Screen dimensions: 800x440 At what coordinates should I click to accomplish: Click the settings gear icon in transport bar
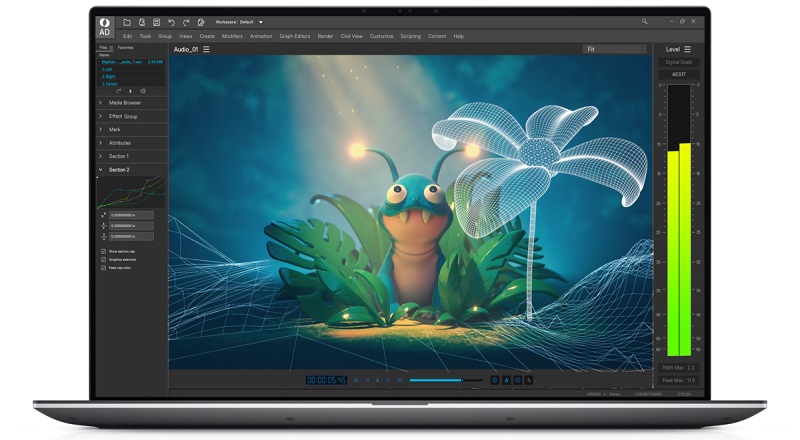coord(494,380)
